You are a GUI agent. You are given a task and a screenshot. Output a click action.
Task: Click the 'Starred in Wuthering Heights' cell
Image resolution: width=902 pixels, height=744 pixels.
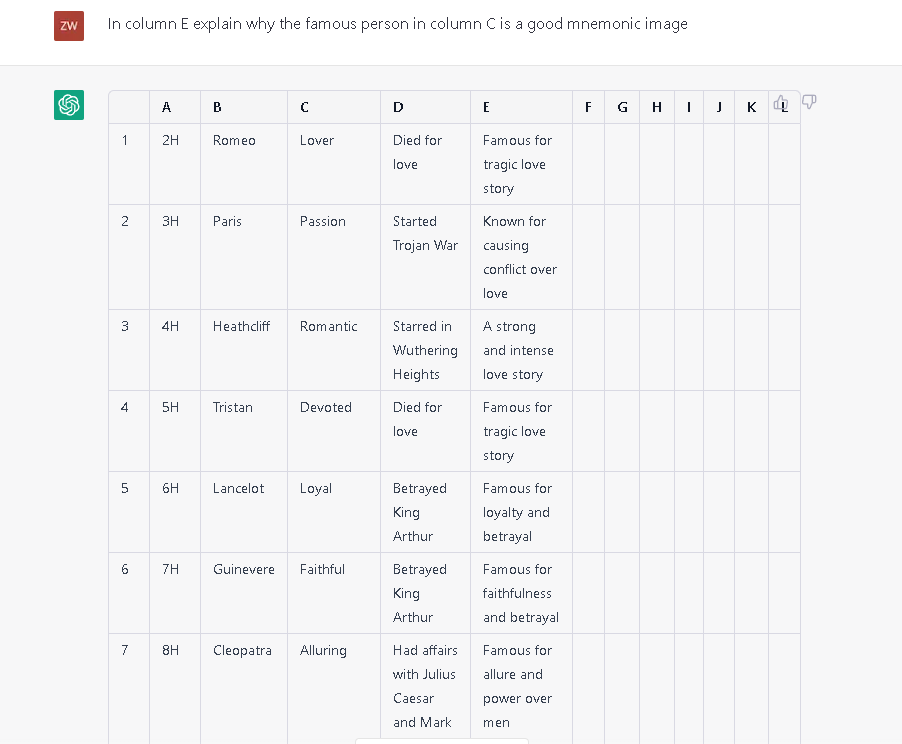click(425, 350)
